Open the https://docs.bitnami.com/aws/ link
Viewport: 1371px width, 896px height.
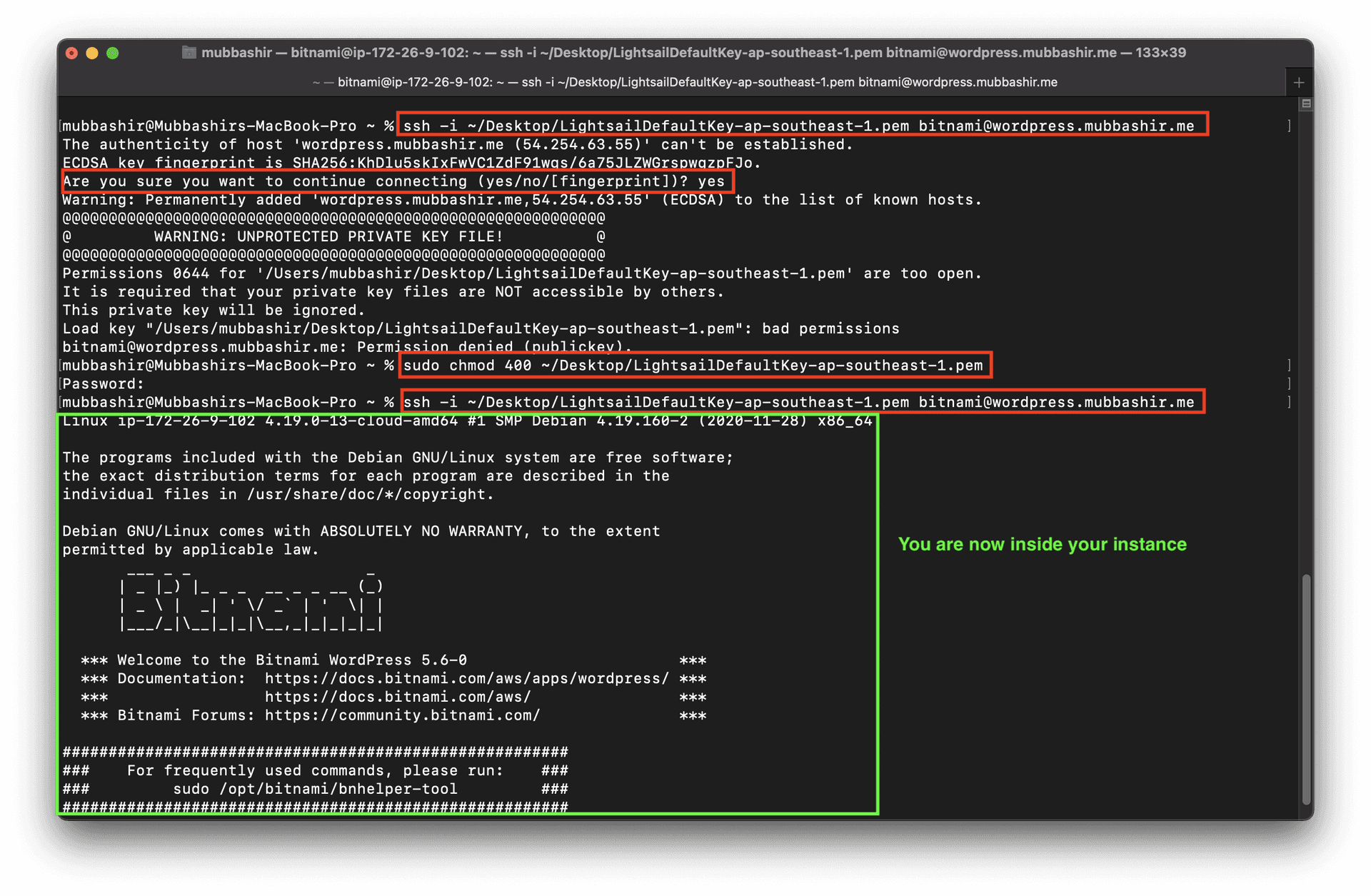pyautogui.click(x=398, y=698)
